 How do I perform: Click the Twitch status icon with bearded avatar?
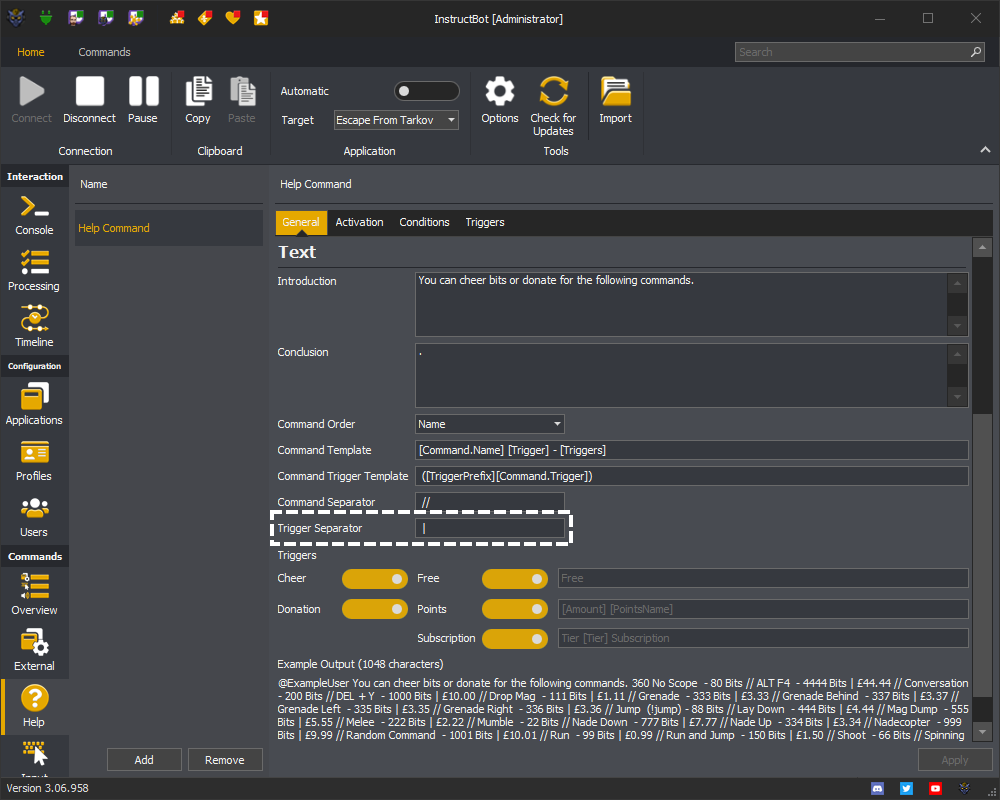click(x=76, y=18)
